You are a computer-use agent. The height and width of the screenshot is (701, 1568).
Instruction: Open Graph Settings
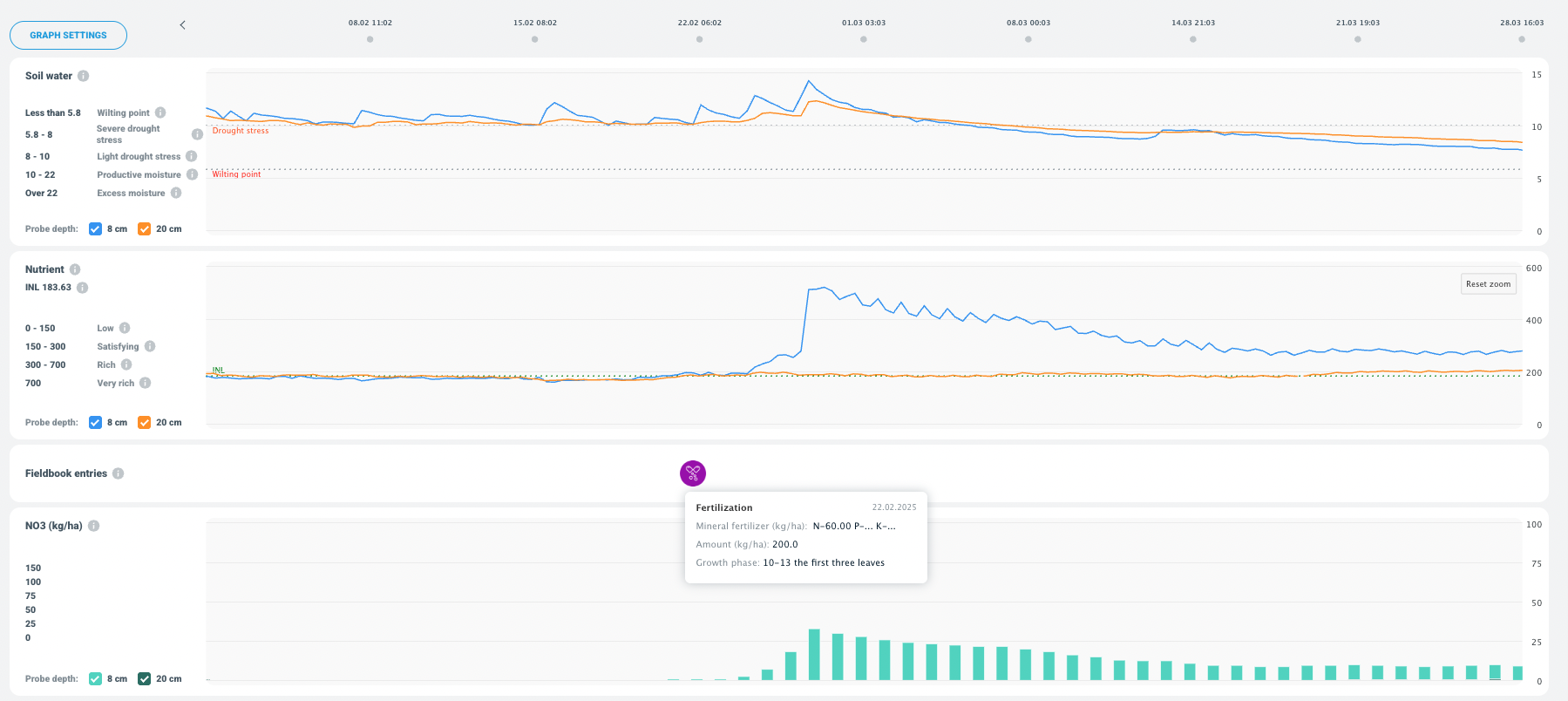(68, 36)
